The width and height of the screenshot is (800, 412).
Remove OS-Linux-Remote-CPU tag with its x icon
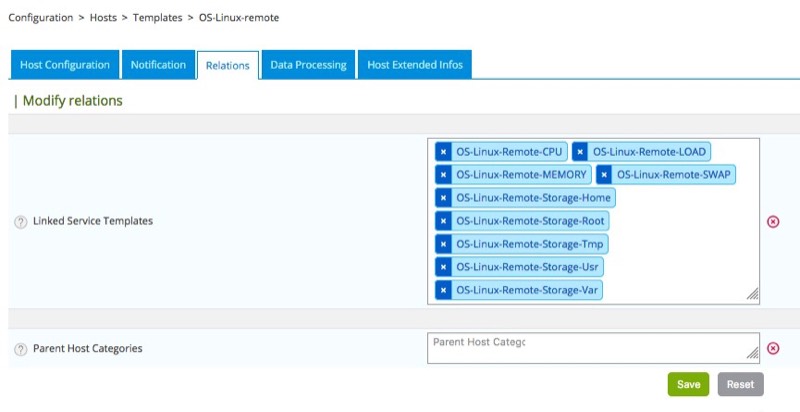pos(443,152)
